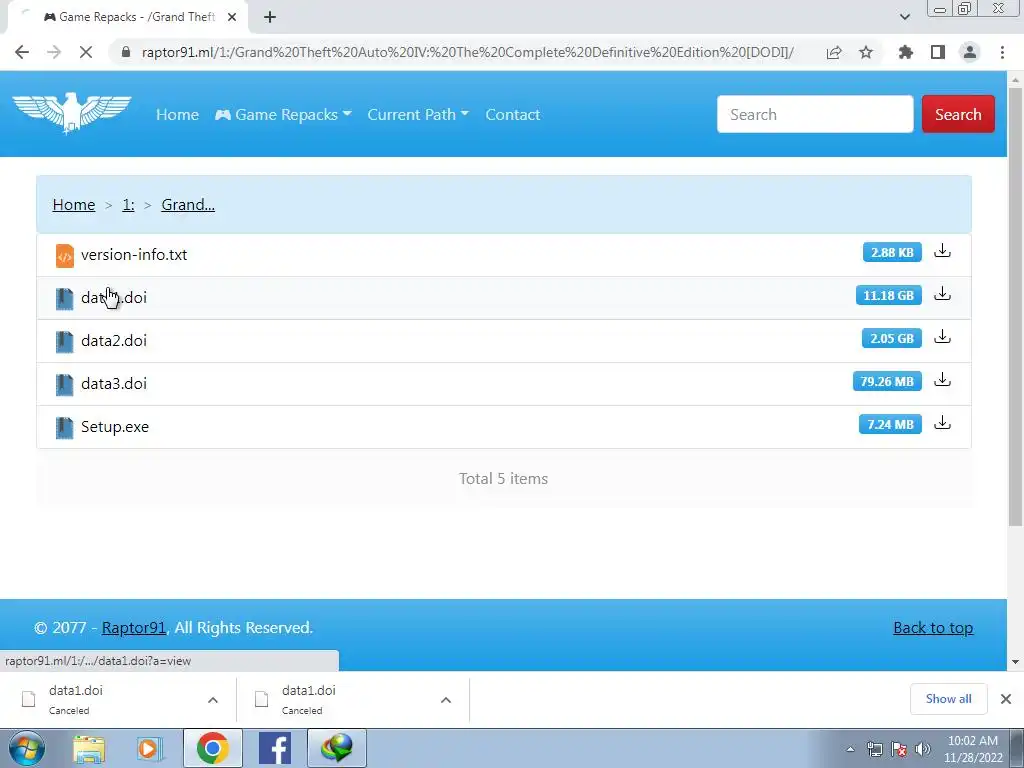Click the 11.18 GB size badge
Viewport: 1024px width, 768px height.
click(x=889, y=295)
